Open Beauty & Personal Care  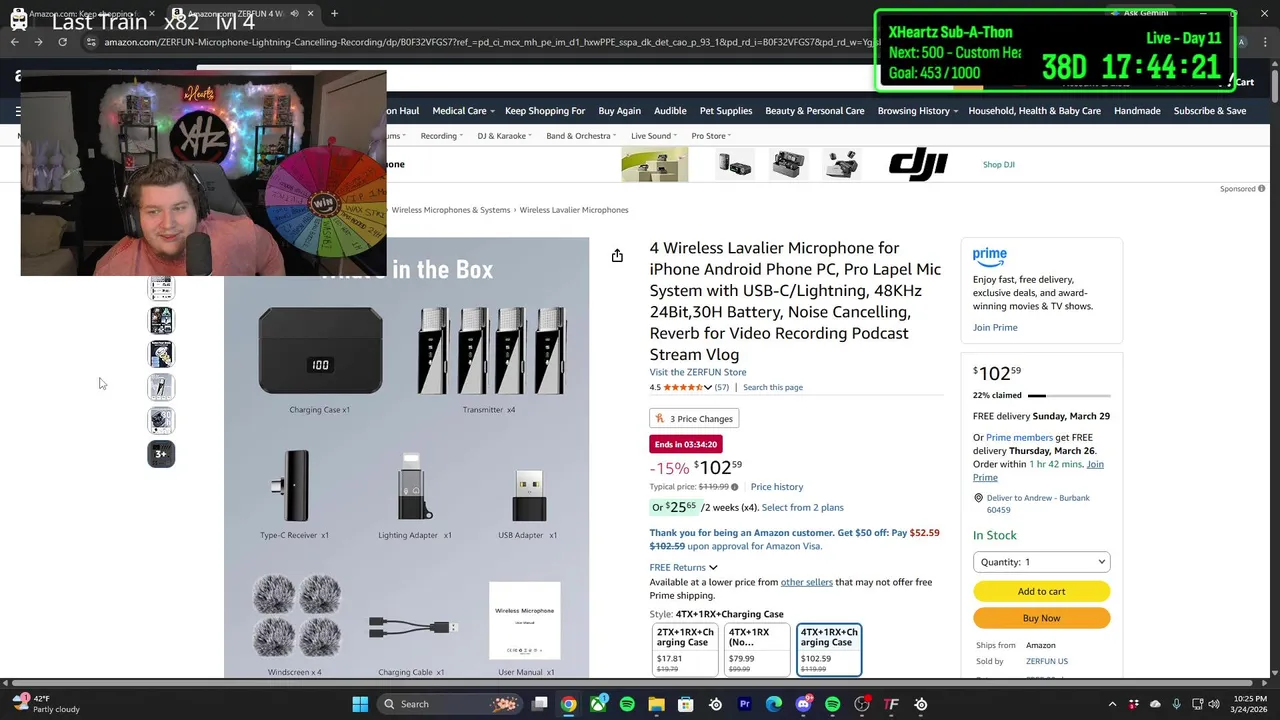coord(814,111)
